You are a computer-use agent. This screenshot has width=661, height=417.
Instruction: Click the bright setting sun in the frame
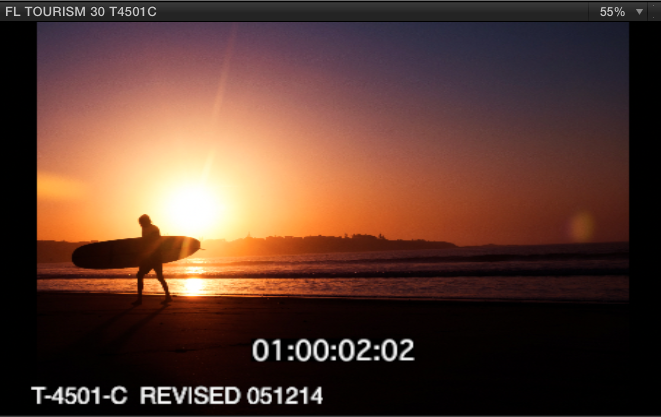(x=193, y=208)
